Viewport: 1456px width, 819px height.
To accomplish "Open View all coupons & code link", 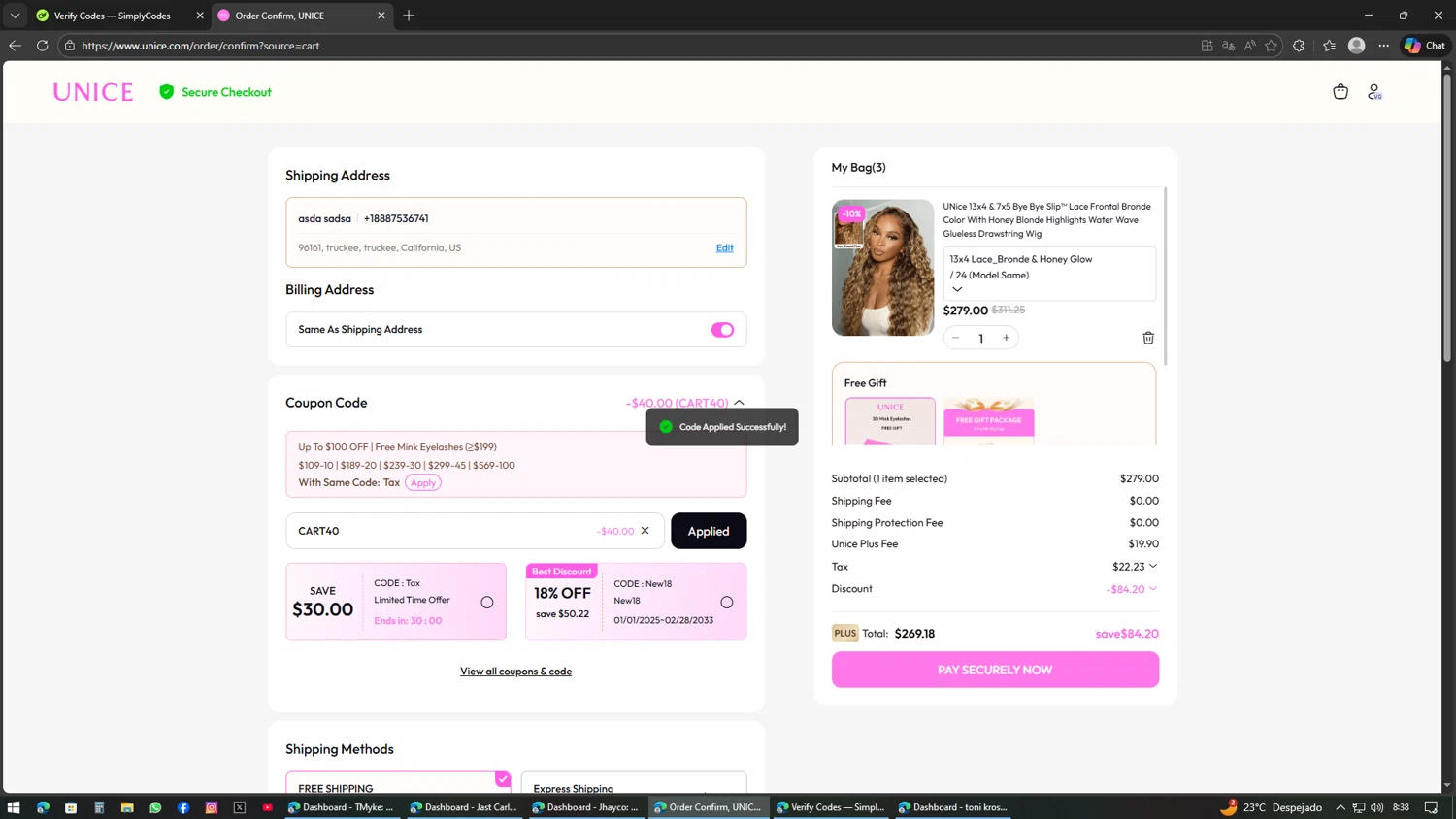I will (515, 672).
